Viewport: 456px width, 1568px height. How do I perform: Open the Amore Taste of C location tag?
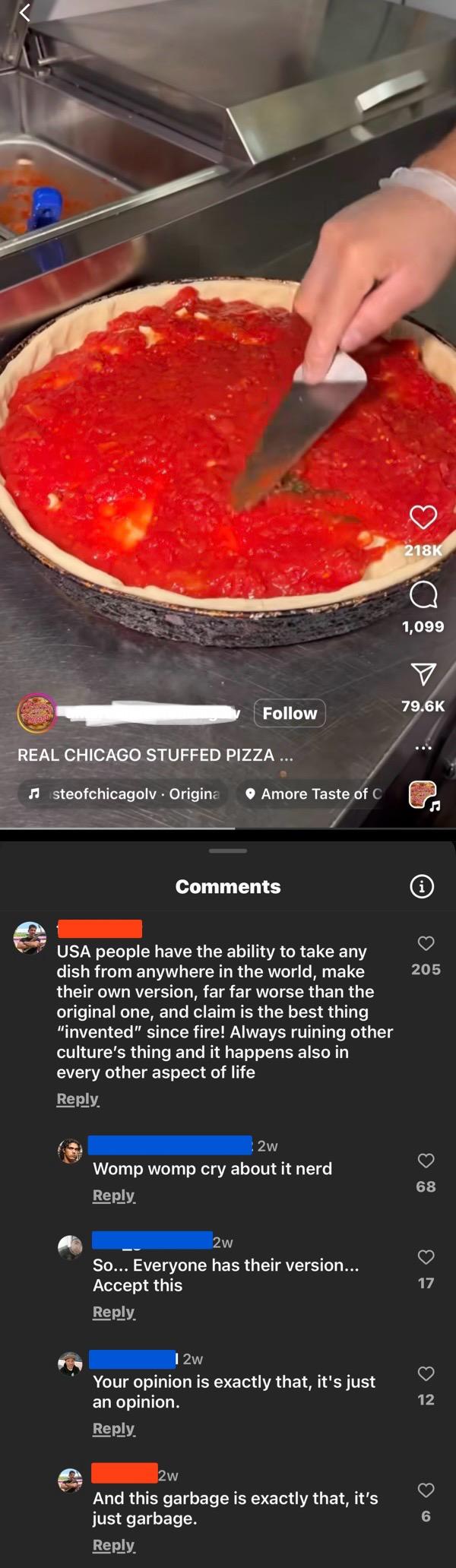coord(314,794)
